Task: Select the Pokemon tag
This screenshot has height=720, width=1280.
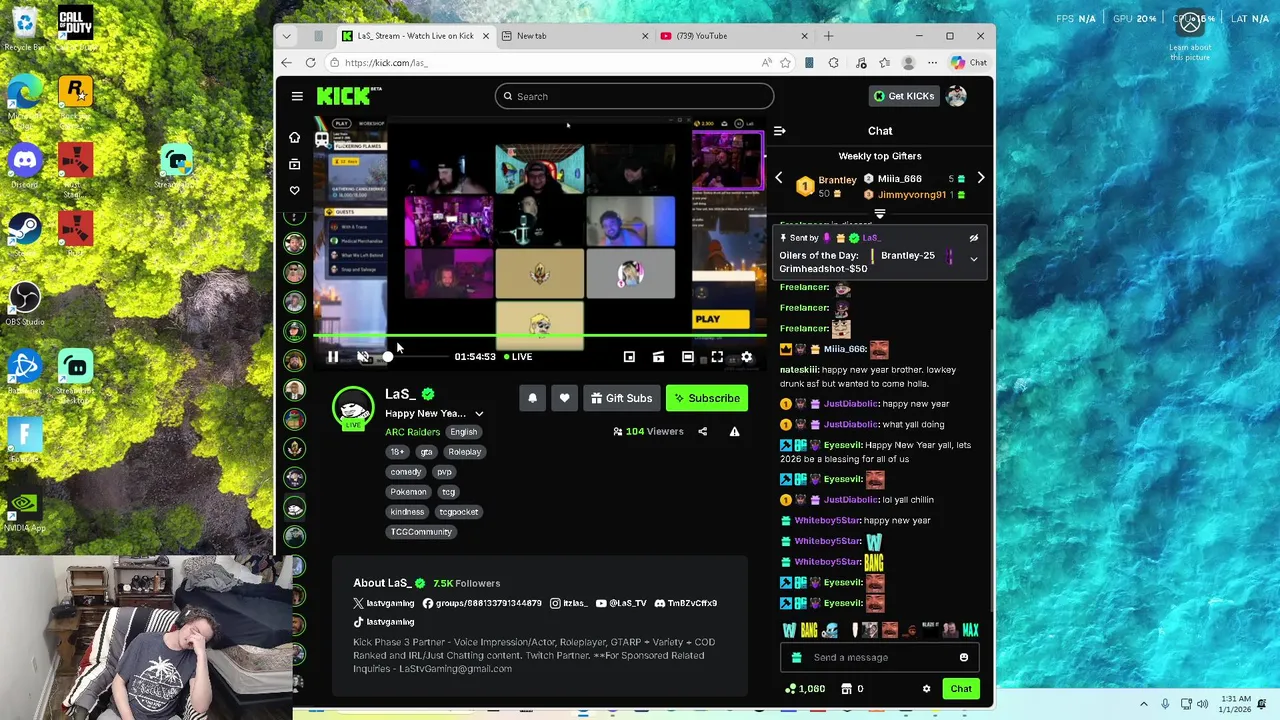Action: (x=408, y=492)
